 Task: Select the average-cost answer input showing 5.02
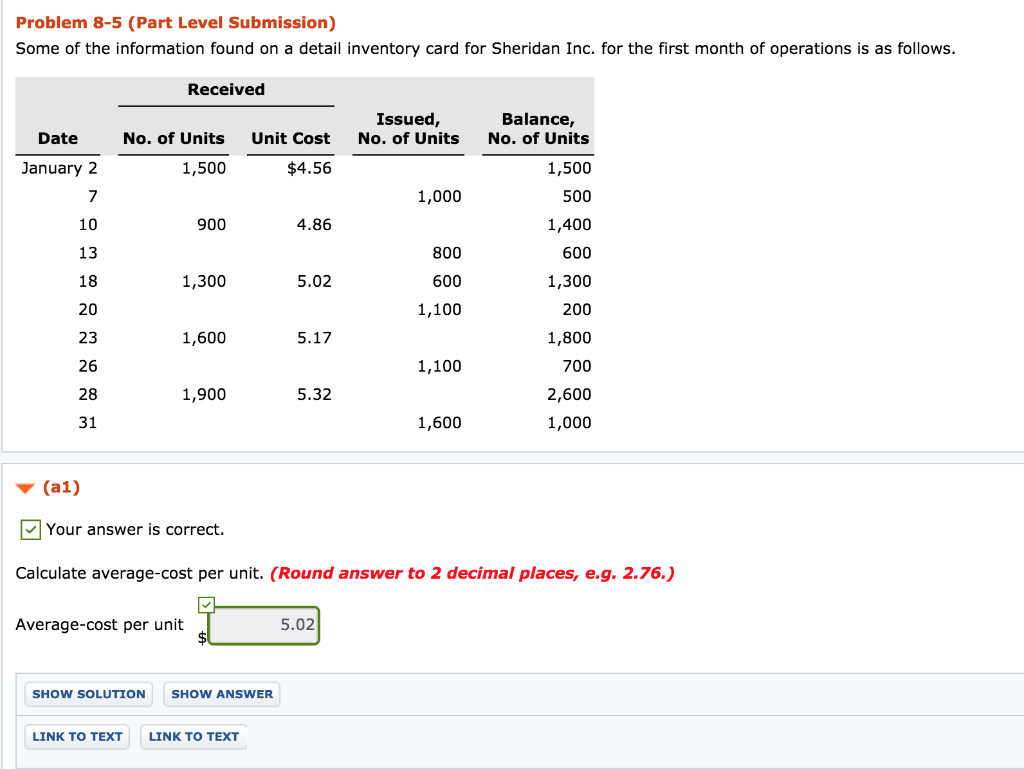pos(264,625)
